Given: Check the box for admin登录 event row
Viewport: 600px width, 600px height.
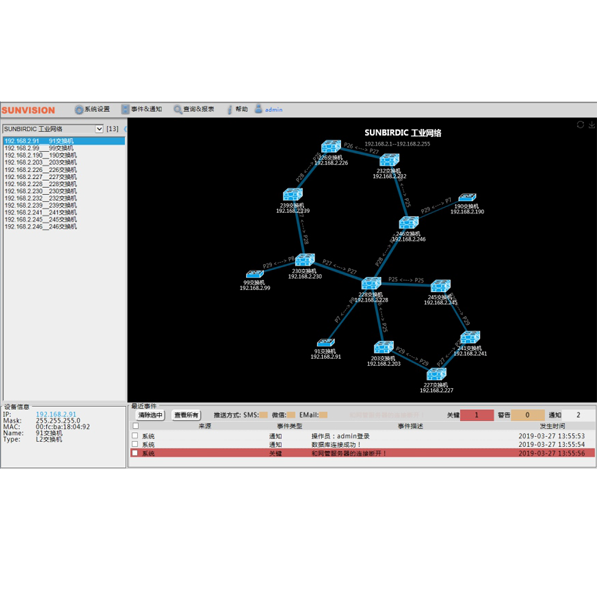Looking at the screenshot, I should (x=135, y=436).
